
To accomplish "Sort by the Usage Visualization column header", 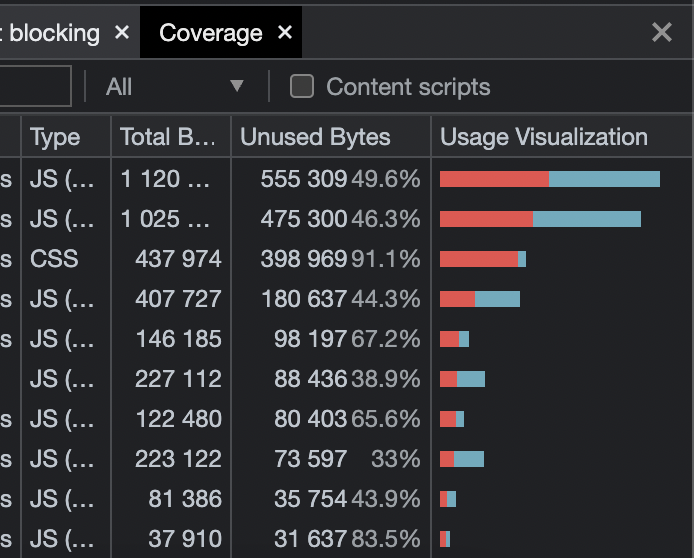I will pyautogui.click(x=562, y=137).
